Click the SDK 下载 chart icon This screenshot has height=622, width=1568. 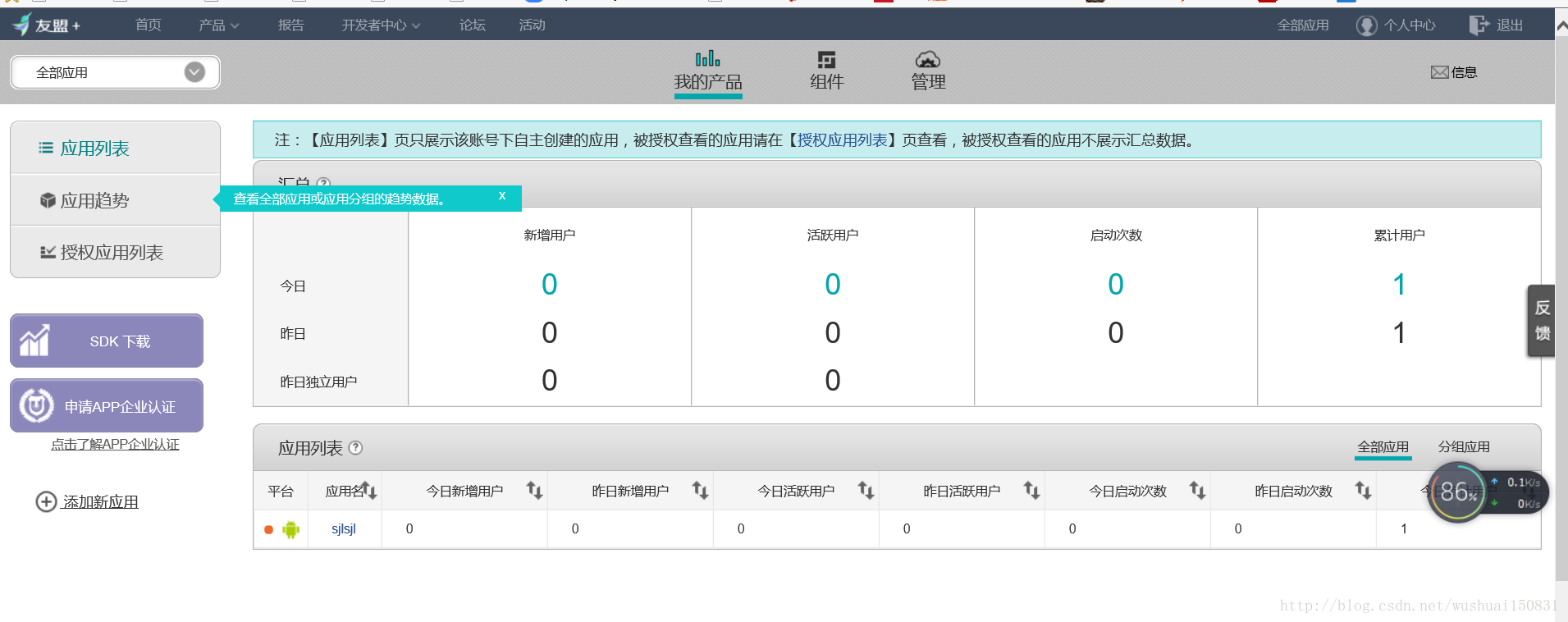[x=34, y=341]
